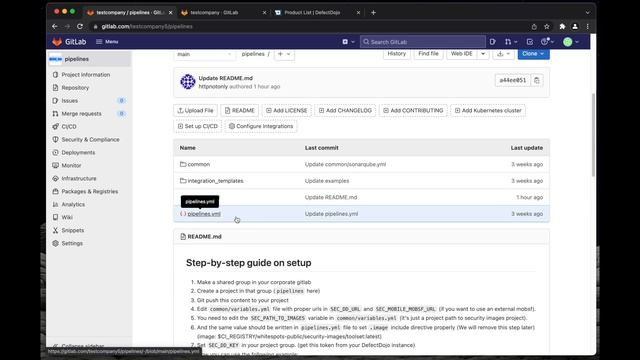The image size is (640, 360).
Task: Open the Clone dropdown button
Action: tap(533, 53)
